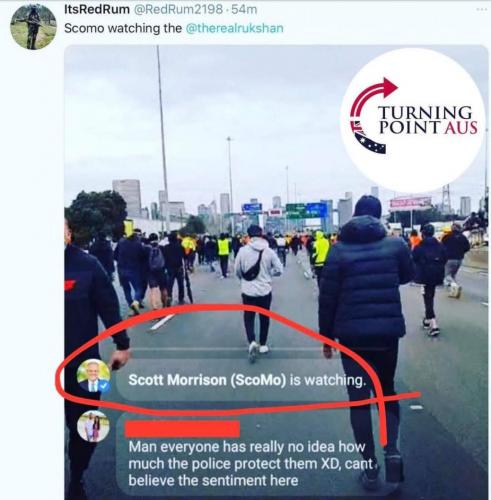Image resolution: width=491 pixels, height=500 pixels.
Task: Click the red redacted commenter name bar
Action: (x=182, y=429)
